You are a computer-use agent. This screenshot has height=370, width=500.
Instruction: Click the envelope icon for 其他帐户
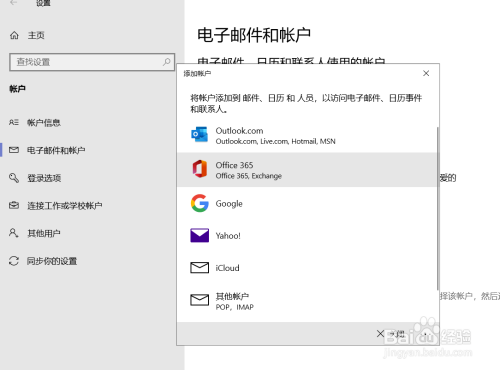click(x=199, y=300)
